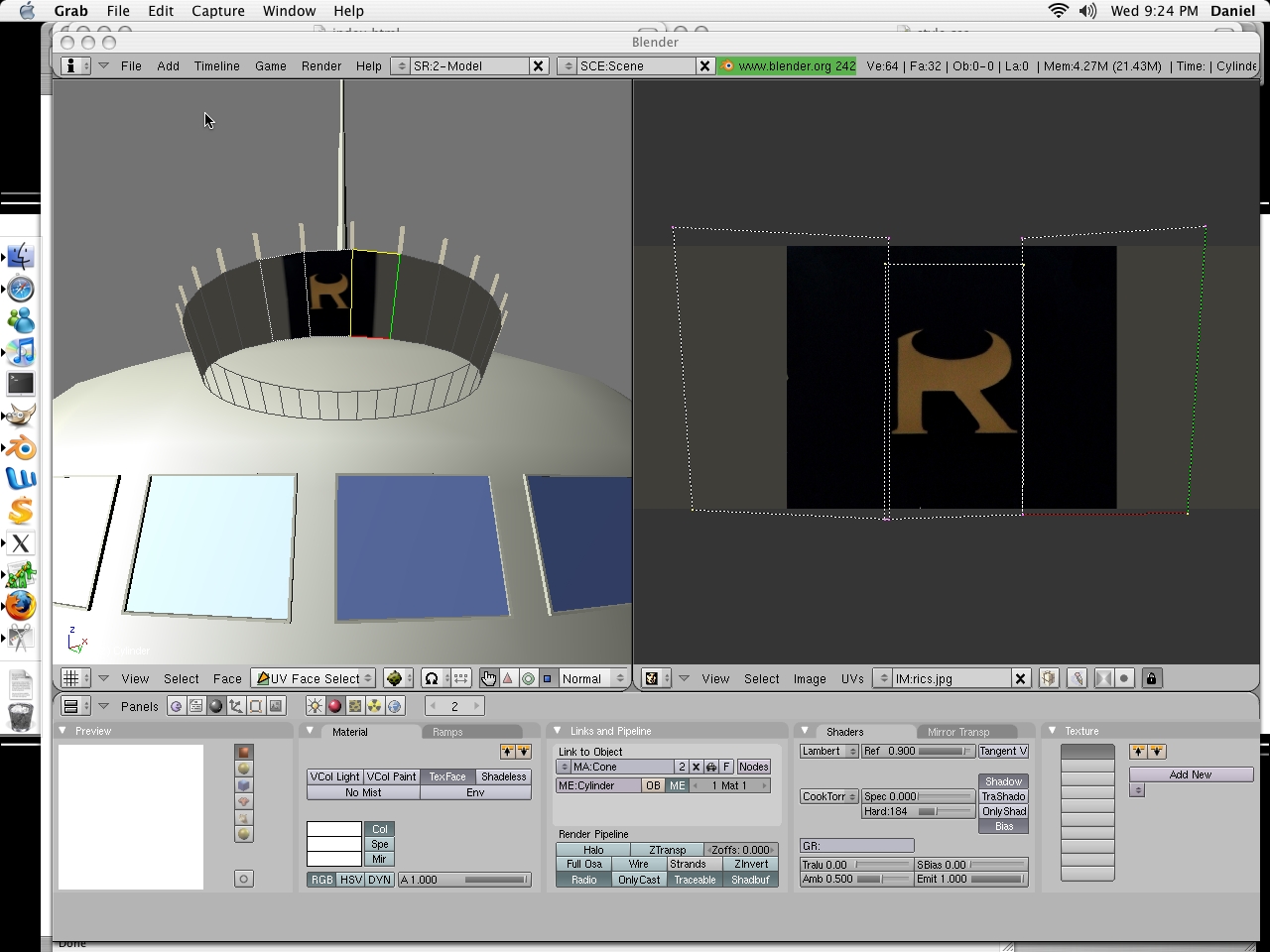Set preview type to flat plane
Viewport: 1270px width, 952px height.
point(244,753)
